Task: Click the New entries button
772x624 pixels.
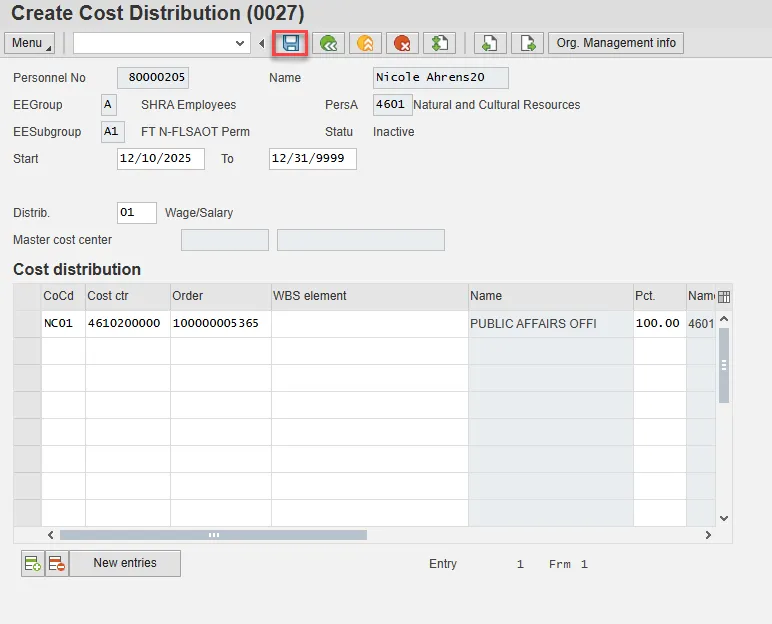Action: click(125, 564)
